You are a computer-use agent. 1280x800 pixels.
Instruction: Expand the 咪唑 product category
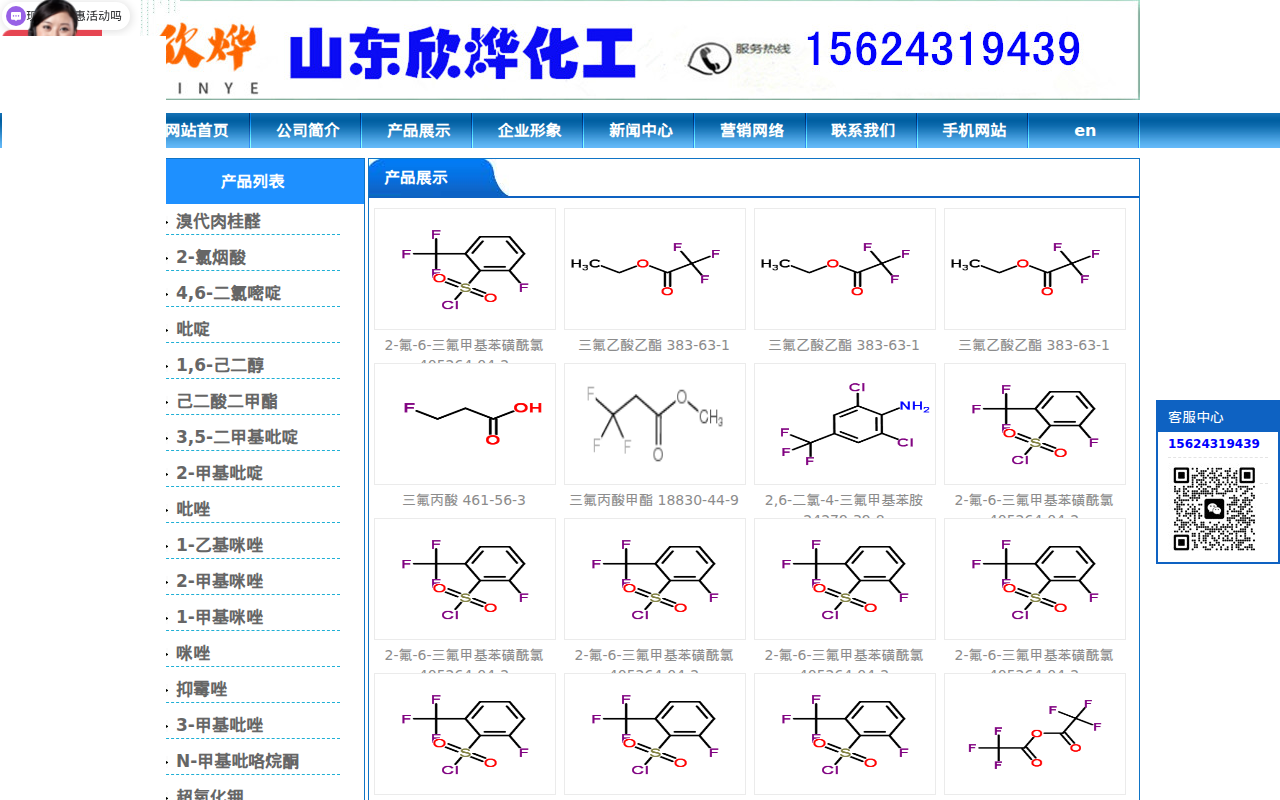(x=192, y=653)
